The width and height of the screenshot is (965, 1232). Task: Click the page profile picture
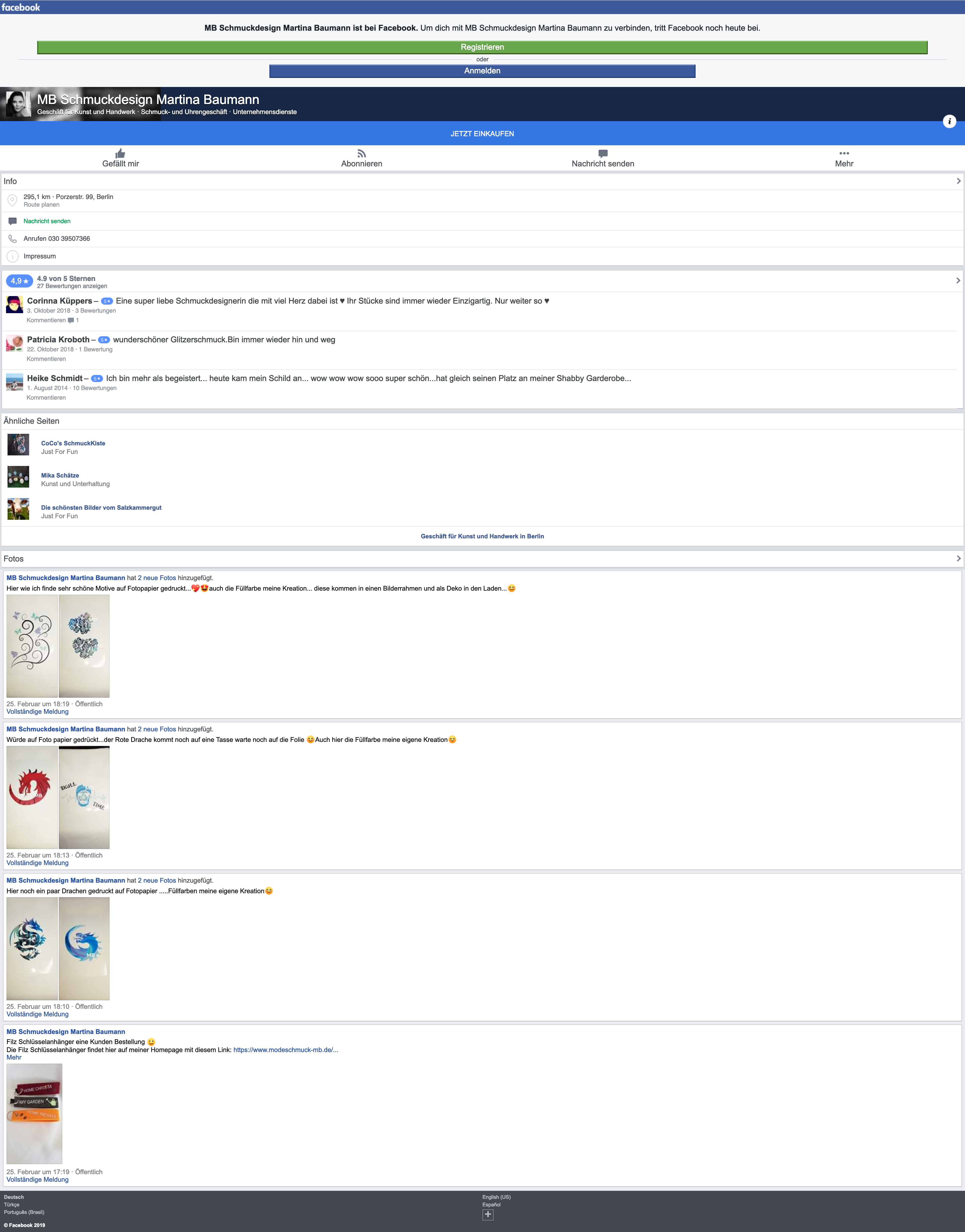(18, 104)
